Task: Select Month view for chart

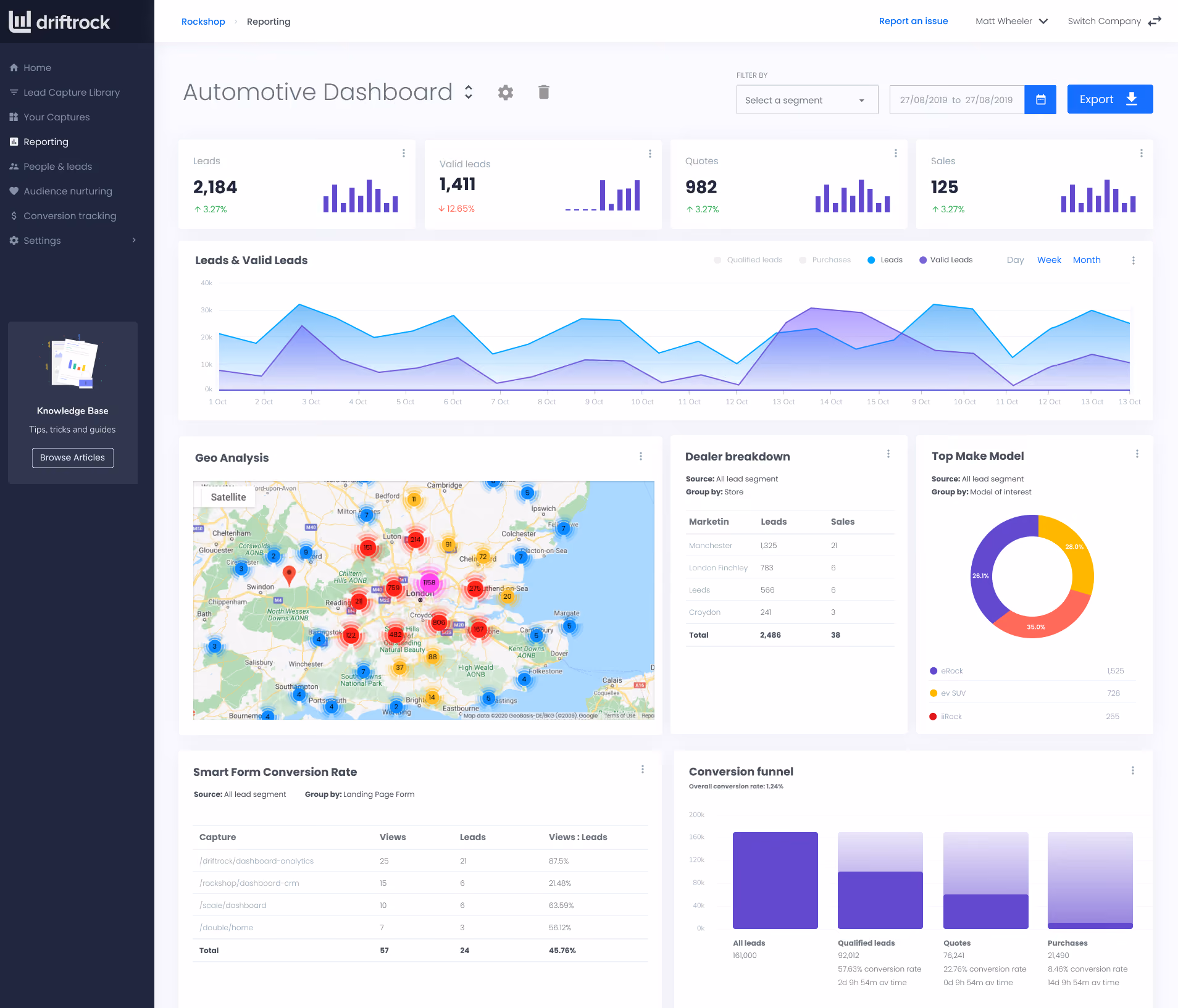Action: 1087,260
